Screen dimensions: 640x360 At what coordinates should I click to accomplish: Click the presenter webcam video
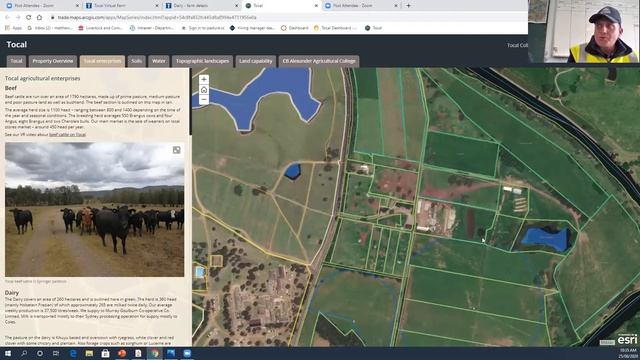click(x=584, y=31)
